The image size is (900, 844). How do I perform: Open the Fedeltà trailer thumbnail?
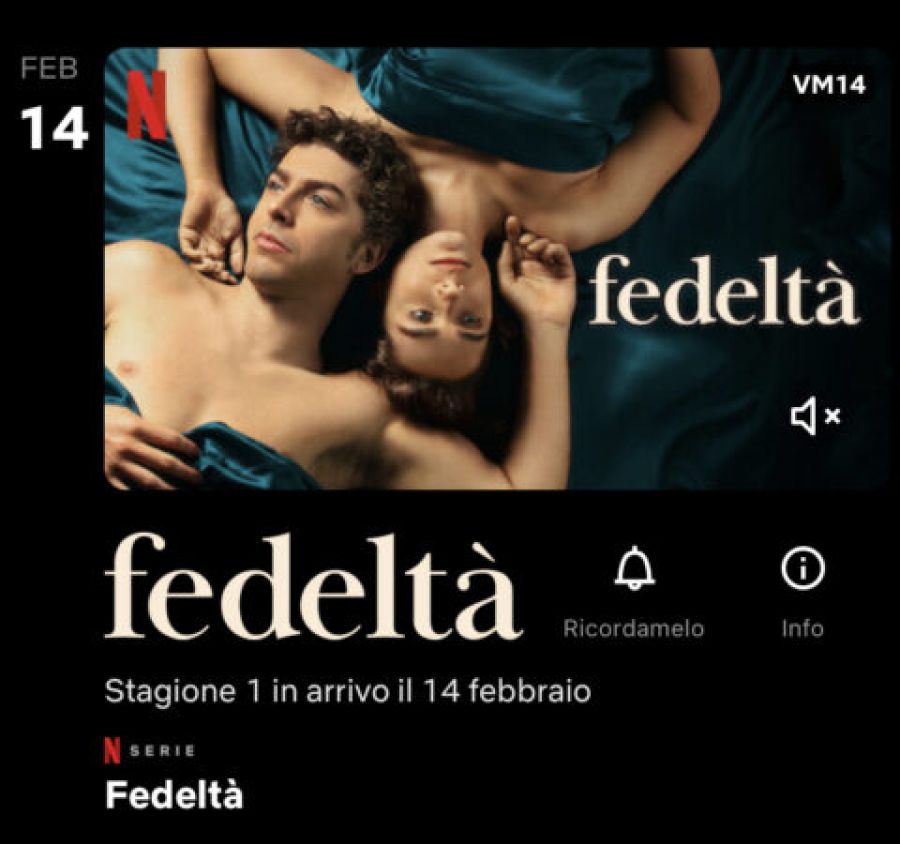pos(496,268)
